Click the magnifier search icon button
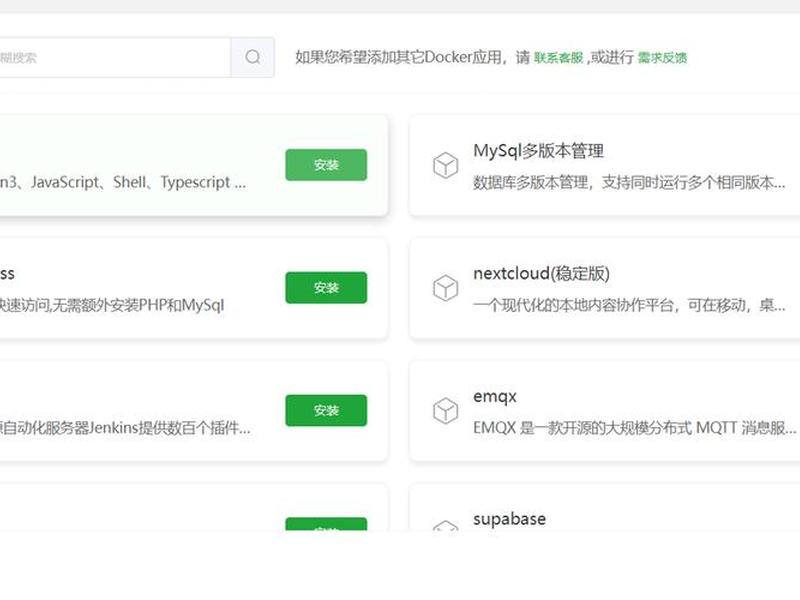Image resolution: width=800 pixels, height=600 pixels. (253, 57)
